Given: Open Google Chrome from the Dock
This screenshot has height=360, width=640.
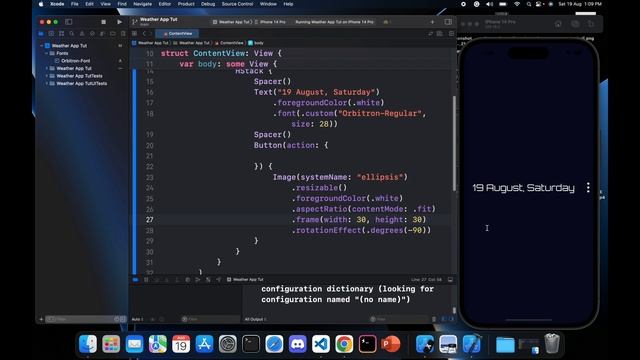Looking at the screenshot, I should [x=344, y=344].
